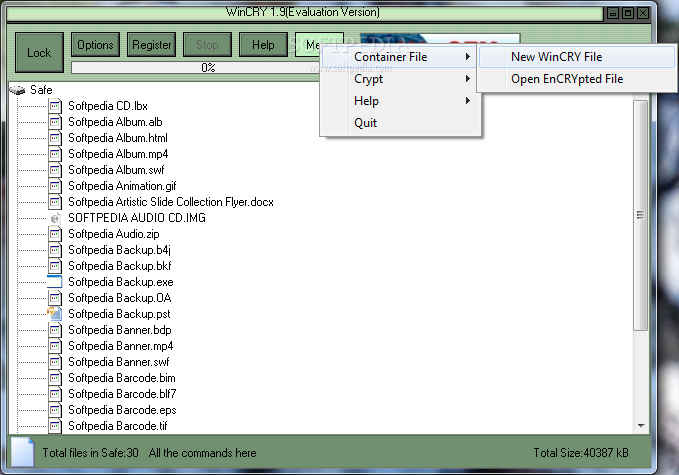Select the Safe root node label
Viewport: 679px width, 475px height.
(x=41, y=90)
